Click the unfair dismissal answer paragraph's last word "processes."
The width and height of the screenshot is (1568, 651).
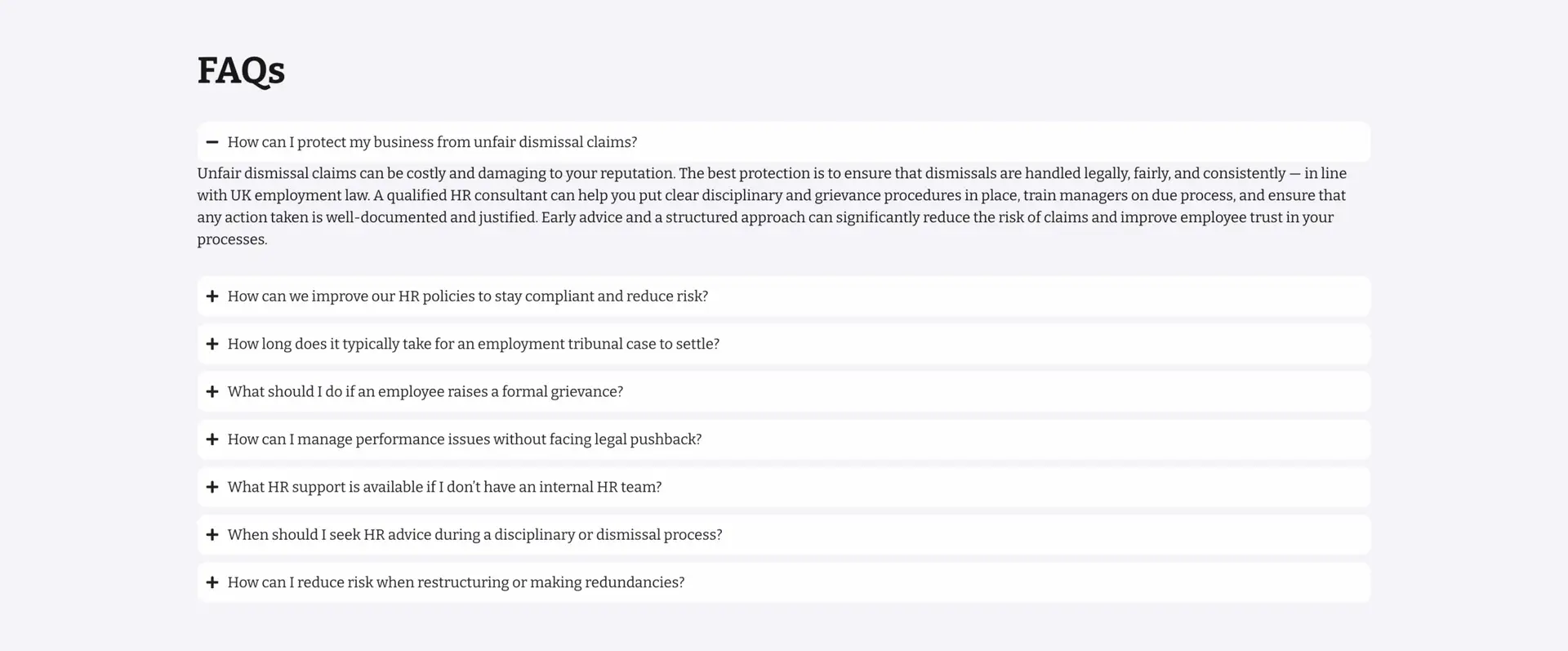tap(232, 240)
